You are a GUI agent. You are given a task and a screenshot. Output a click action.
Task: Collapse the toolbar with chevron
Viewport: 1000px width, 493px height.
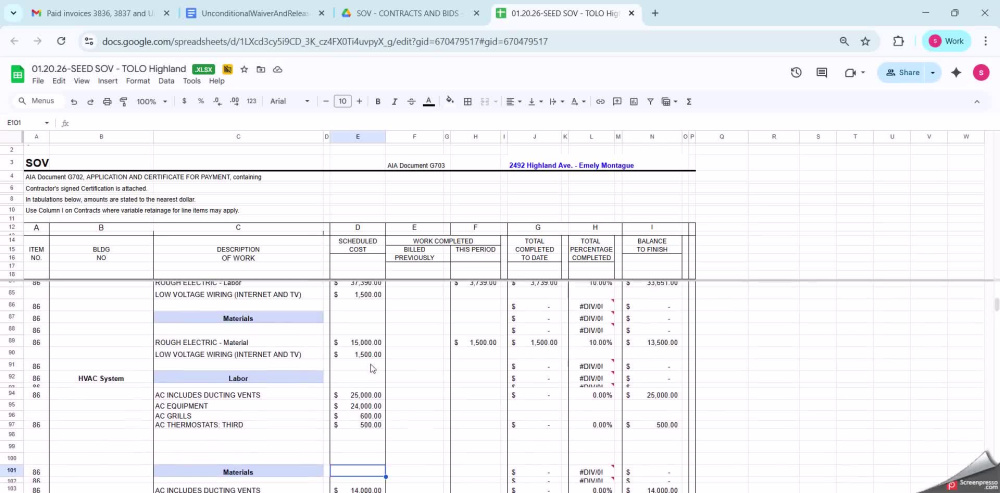click(x=976, y=101)
